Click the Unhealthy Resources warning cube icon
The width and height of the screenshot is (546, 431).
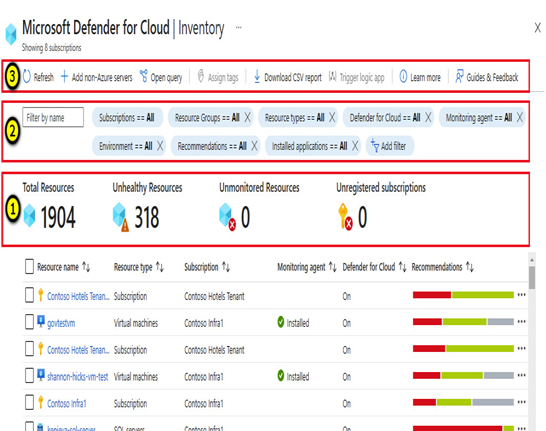click(x=120, y=217)
